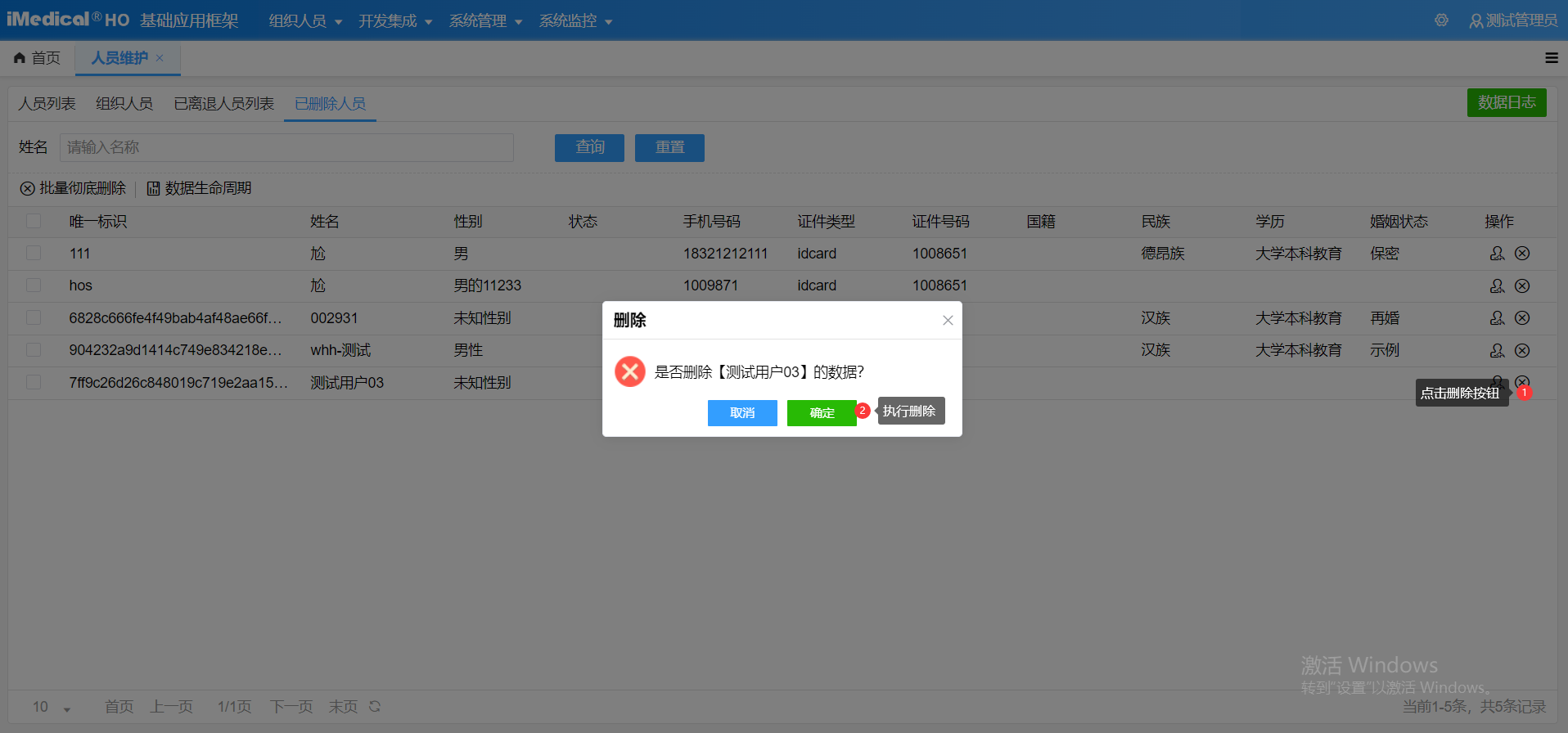Open settings gear icon in header

[x=1441, y=20]
